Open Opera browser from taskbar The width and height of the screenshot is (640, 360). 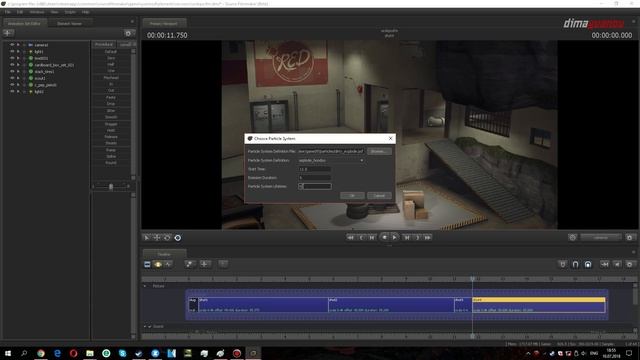coord(73,353)
